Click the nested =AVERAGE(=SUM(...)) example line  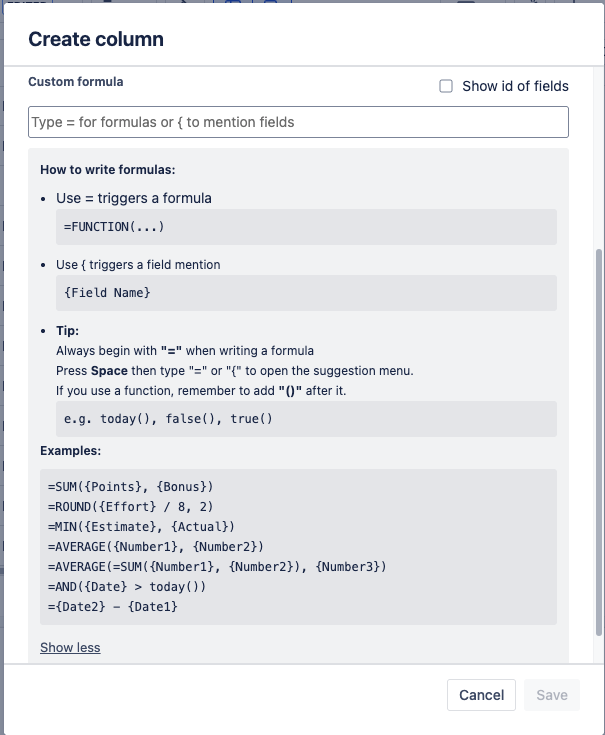pos(216,566)
